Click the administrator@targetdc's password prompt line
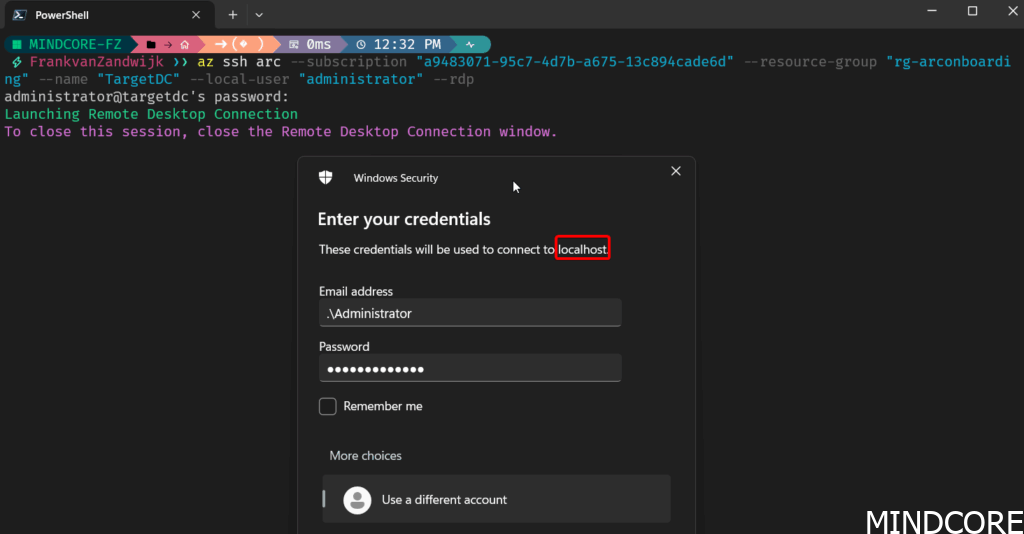This screenshot has width=1024, height=534. pyautogui.click(x=146, y=97)
